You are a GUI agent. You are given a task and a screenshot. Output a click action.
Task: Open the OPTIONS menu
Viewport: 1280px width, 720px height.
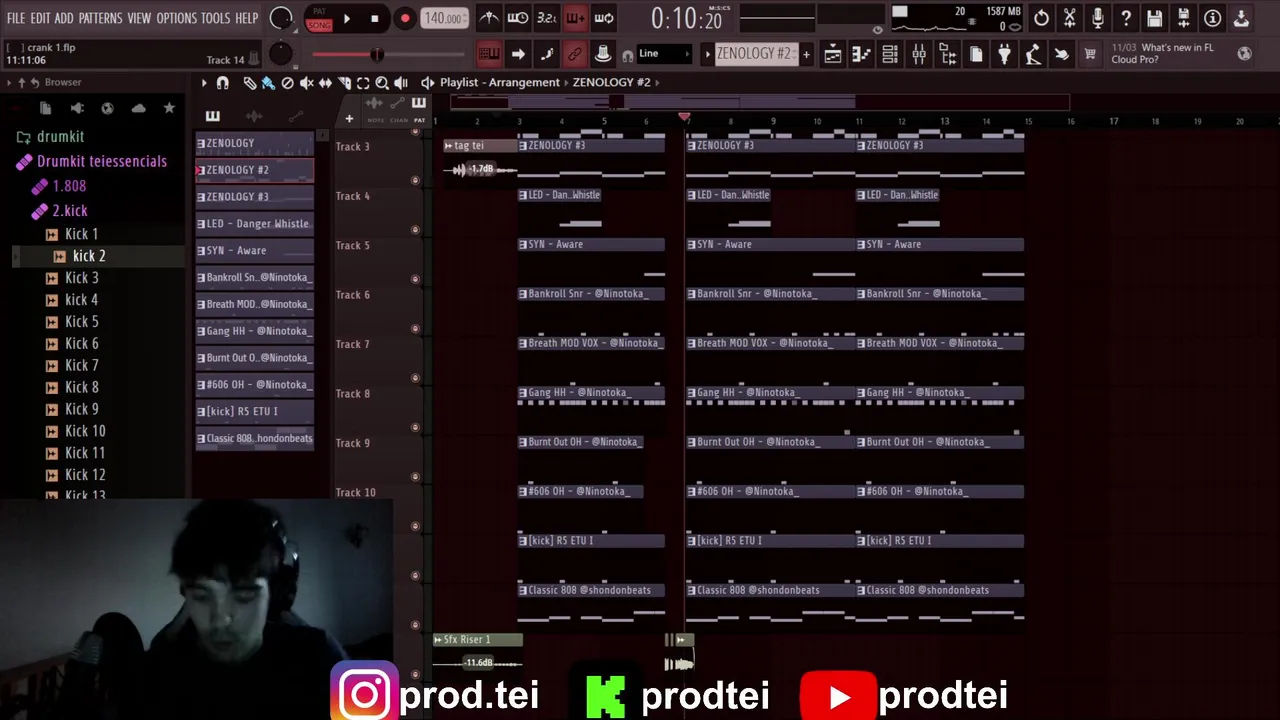(x=176, y=18)
